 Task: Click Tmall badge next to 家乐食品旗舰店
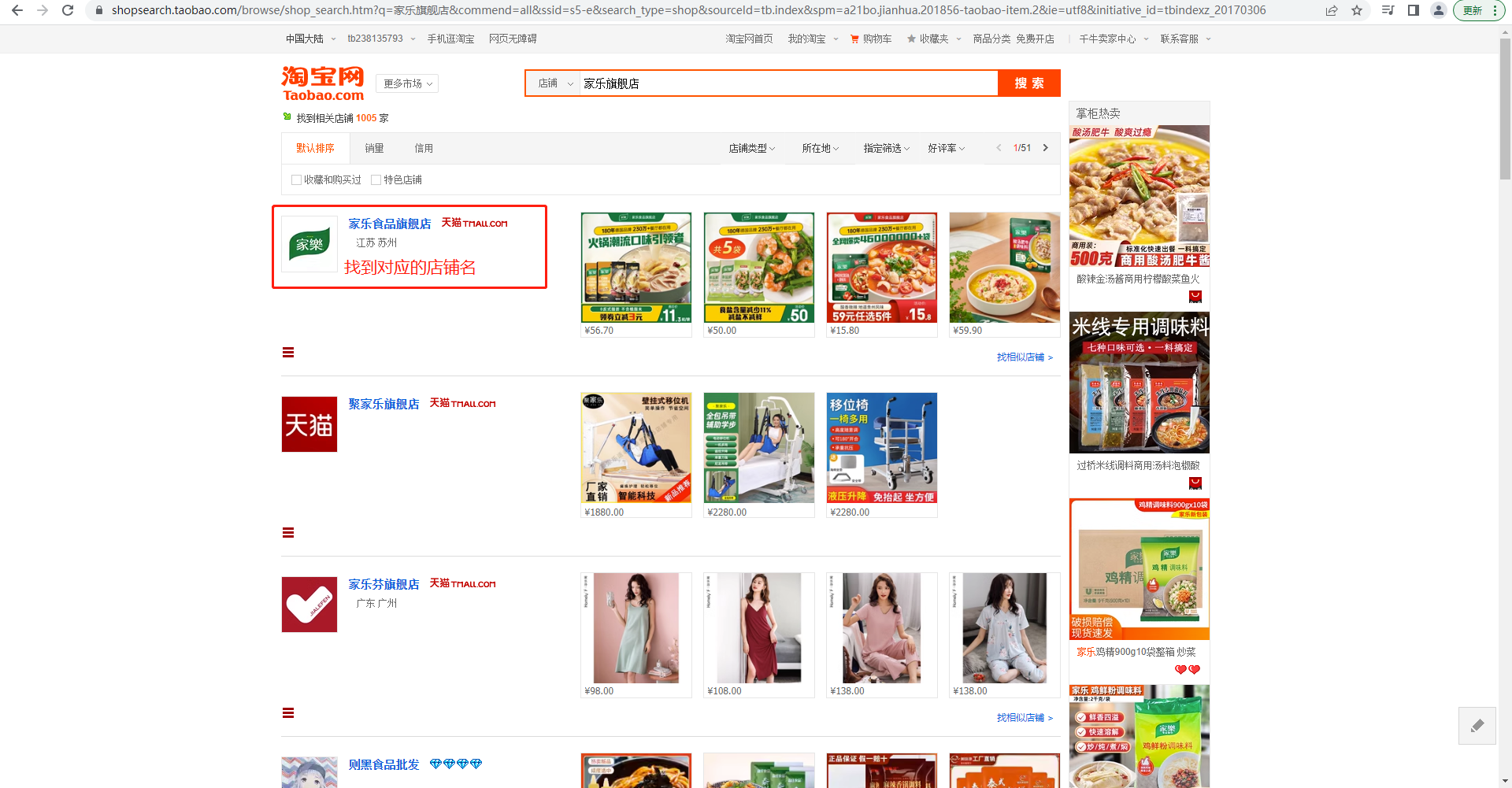[x=474, y=223]
